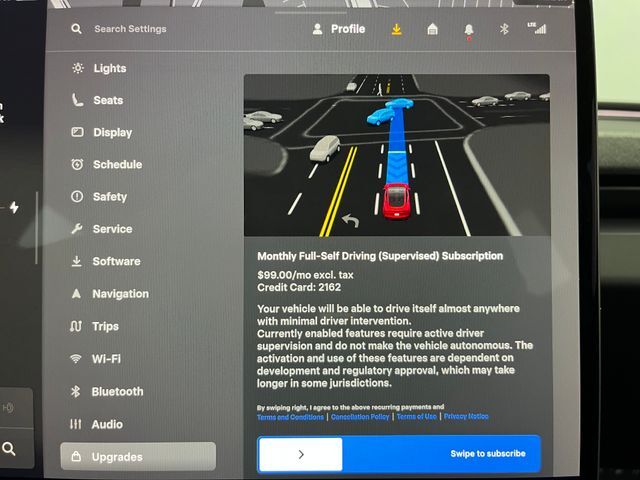Click the white arrow handle on subscribe slider
This screenshot has height=480, width=640.
coord(301,454)
